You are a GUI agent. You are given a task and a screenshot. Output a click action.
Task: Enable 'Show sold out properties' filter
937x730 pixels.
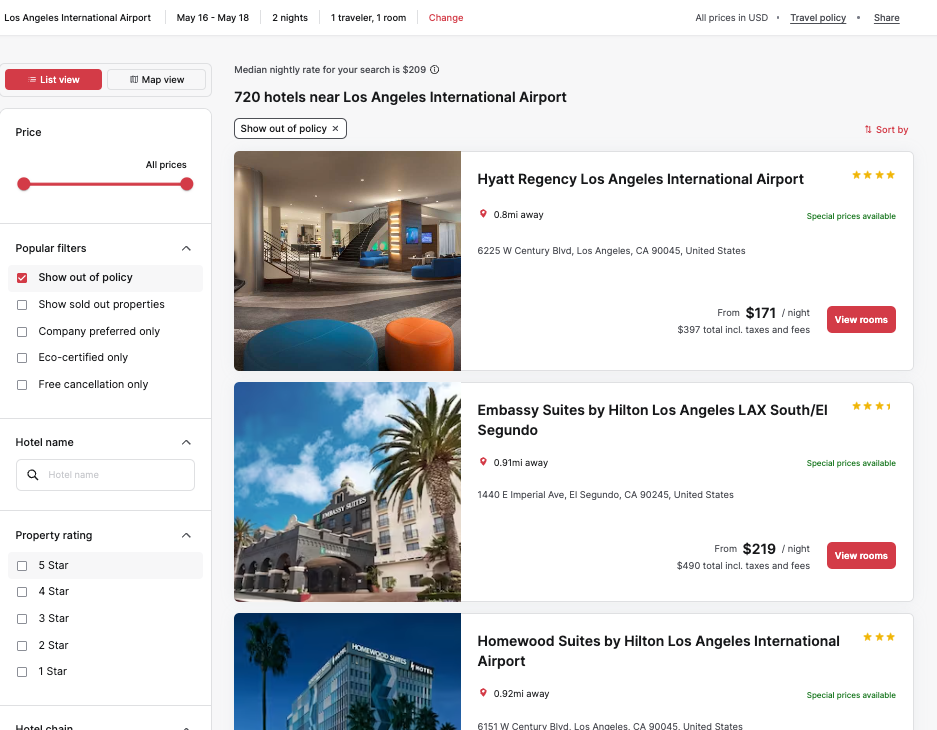(22, 305)
